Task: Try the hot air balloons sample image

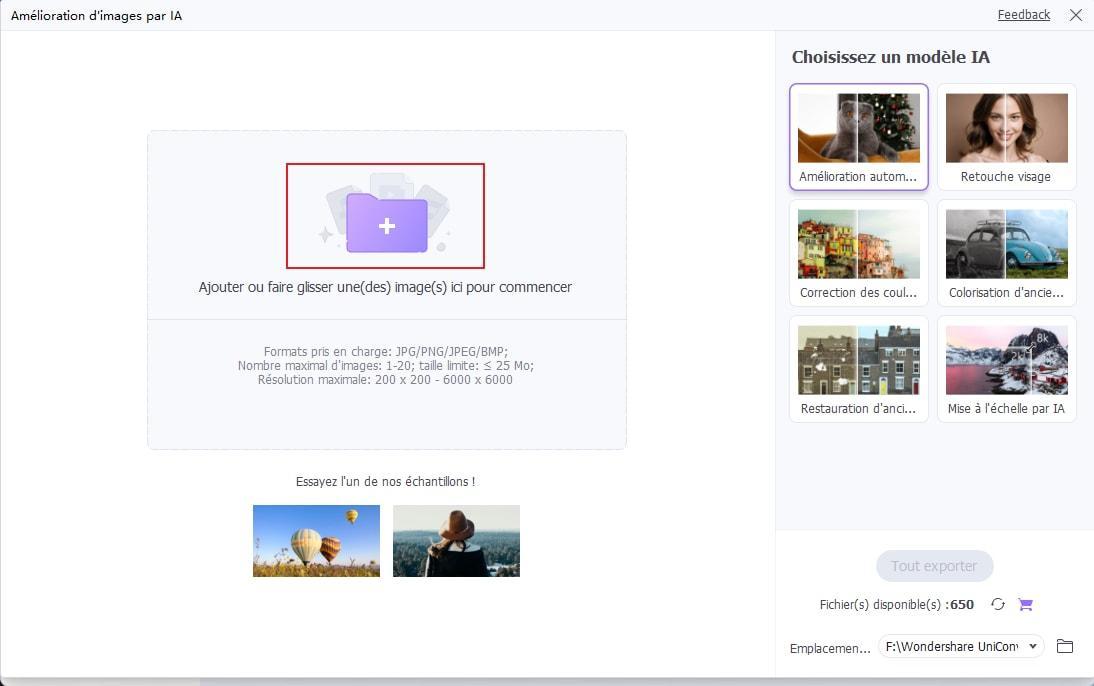Action: coord(316,541)
